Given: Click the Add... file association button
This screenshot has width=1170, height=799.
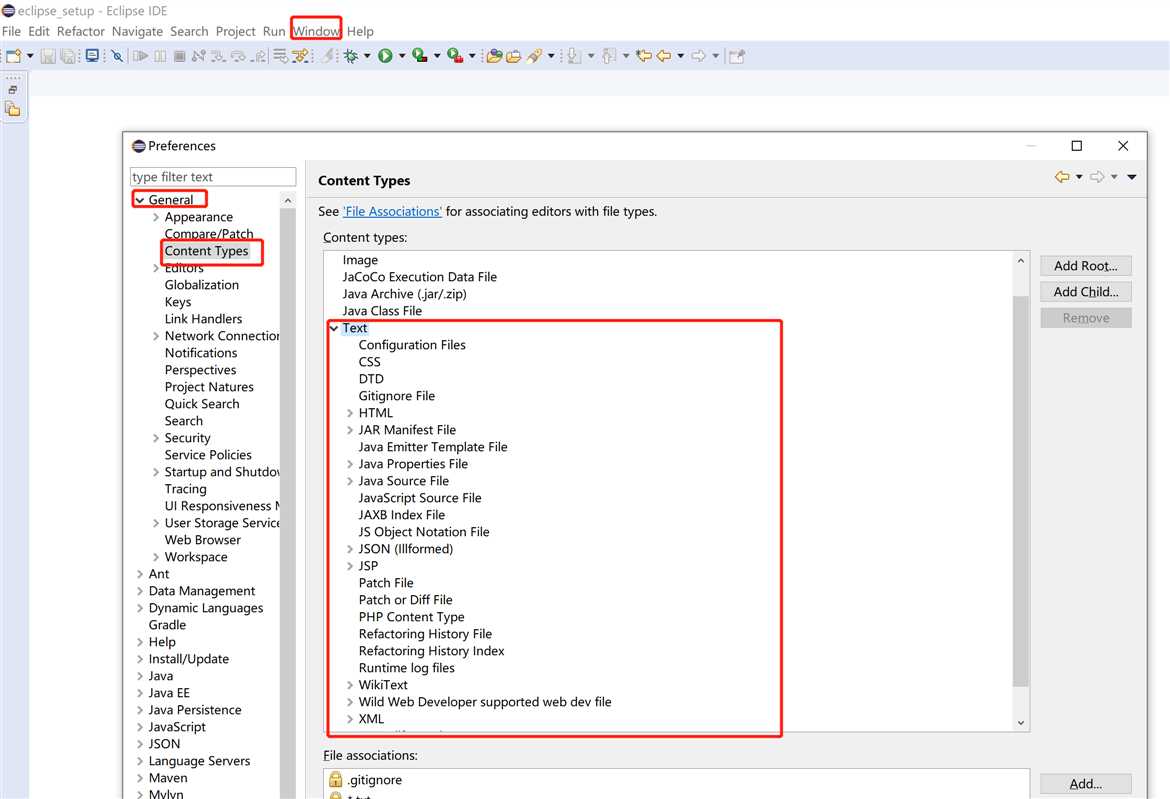Looking at the screenshot, I should 1086,784.
